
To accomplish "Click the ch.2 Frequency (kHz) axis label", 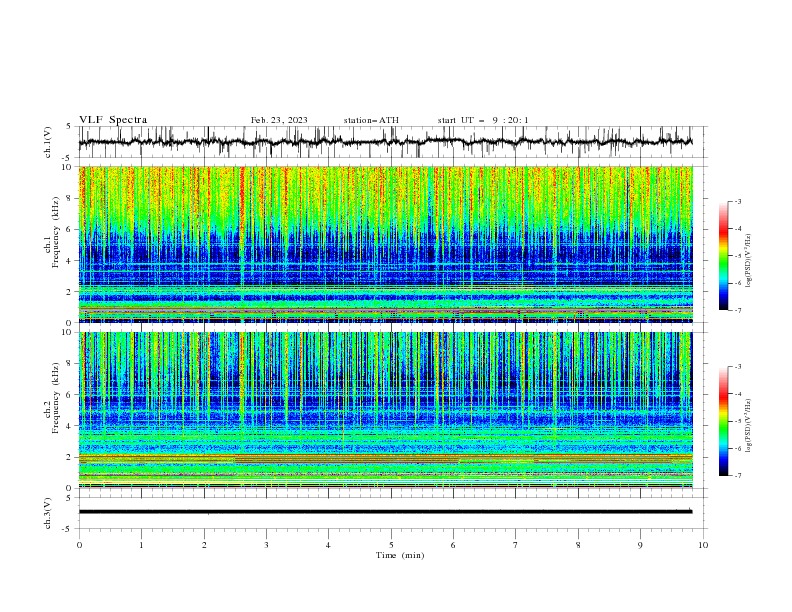I will point(52,398).
